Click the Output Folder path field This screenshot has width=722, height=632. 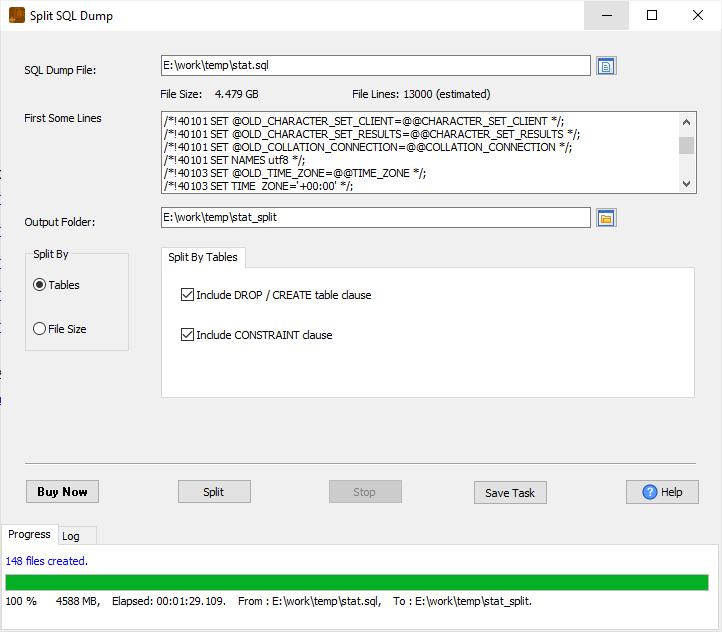tap(375, 217)
